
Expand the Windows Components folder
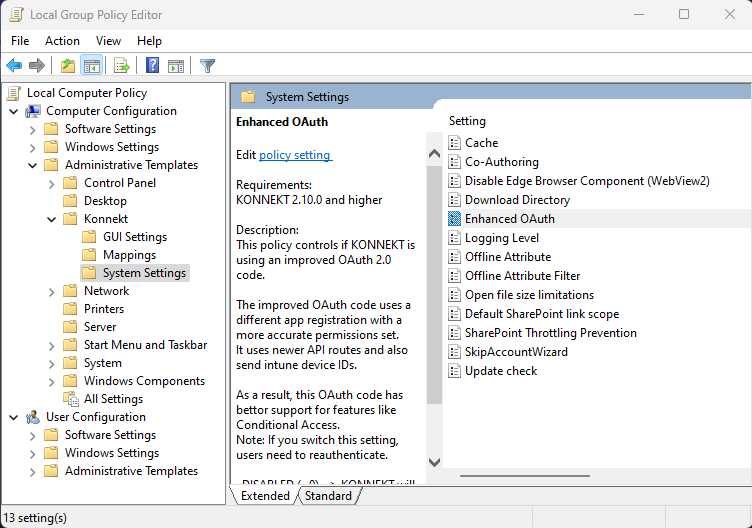52,381
